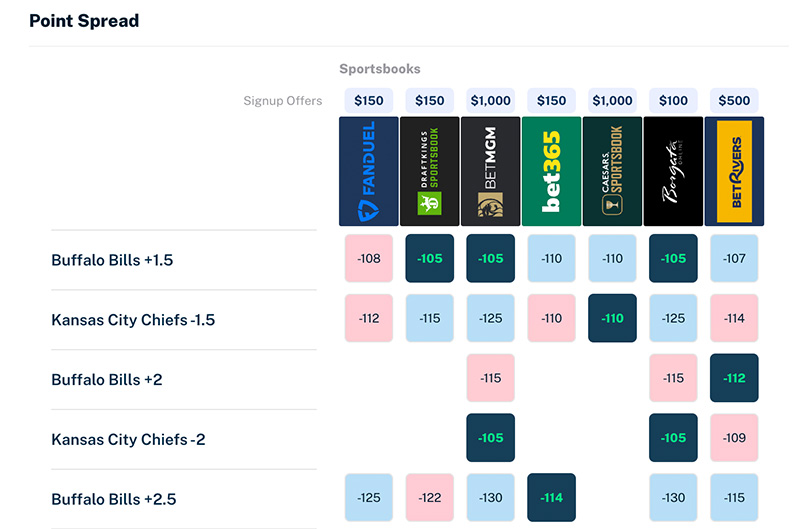Viewport: 800px width, 529px height.
Task: Claim BetMGM $1,000 signup offer
Action: coord(490,100)
